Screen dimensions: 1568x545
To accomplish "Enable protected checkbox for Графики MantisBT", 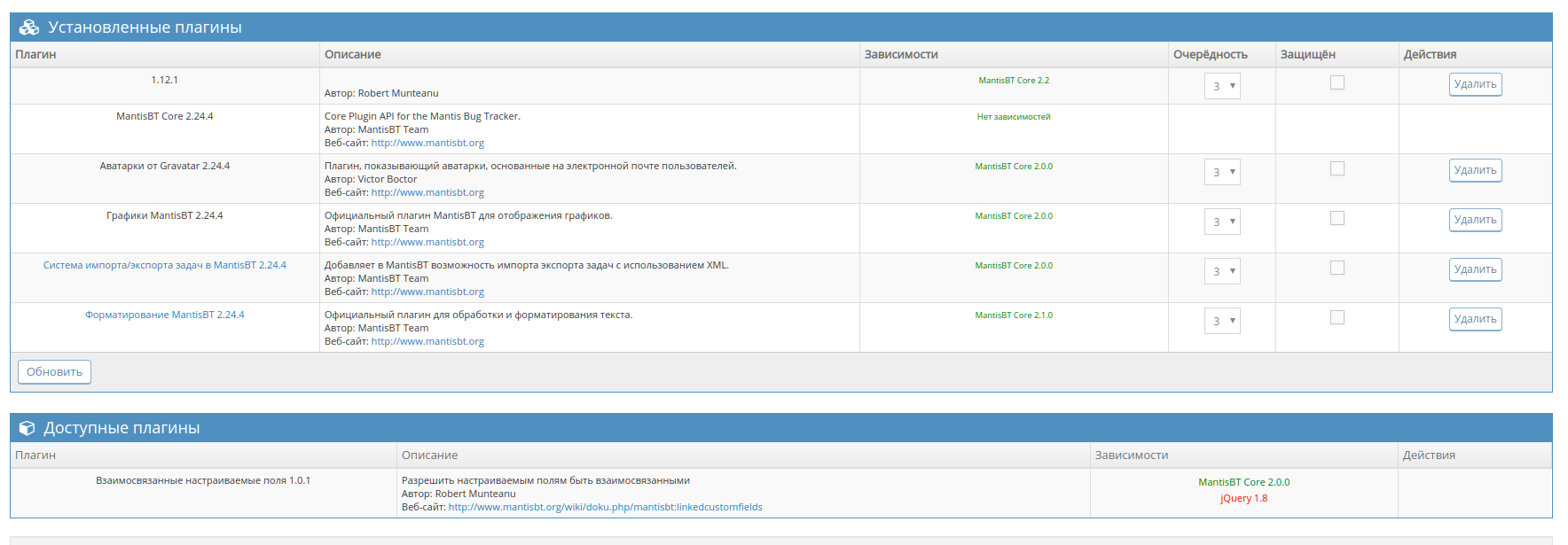I will click(1337, 218).
